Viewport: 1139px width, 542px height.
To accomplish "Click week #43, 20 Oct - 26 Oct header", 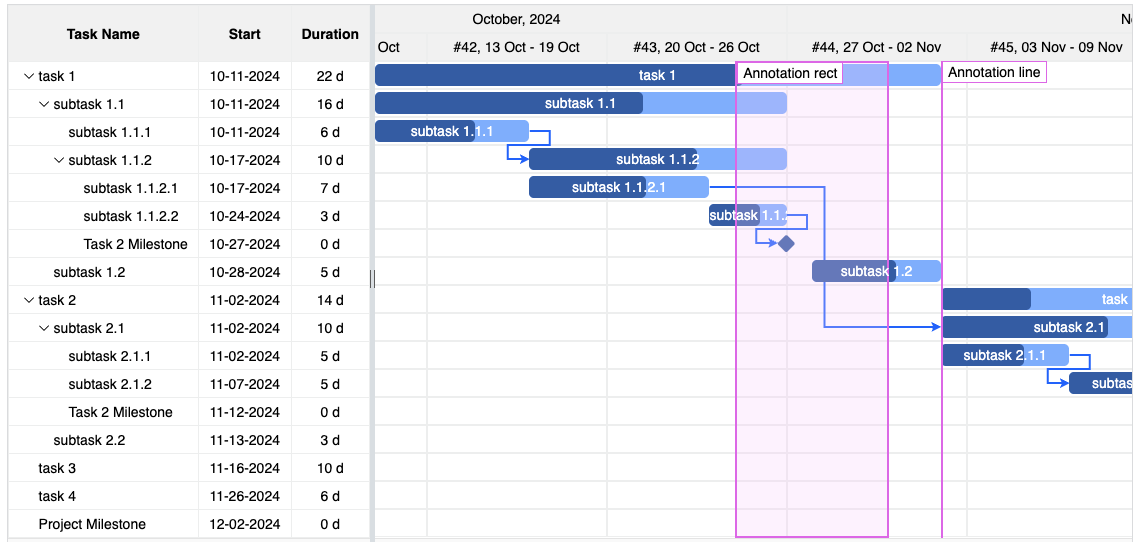I will coord(696,47).
